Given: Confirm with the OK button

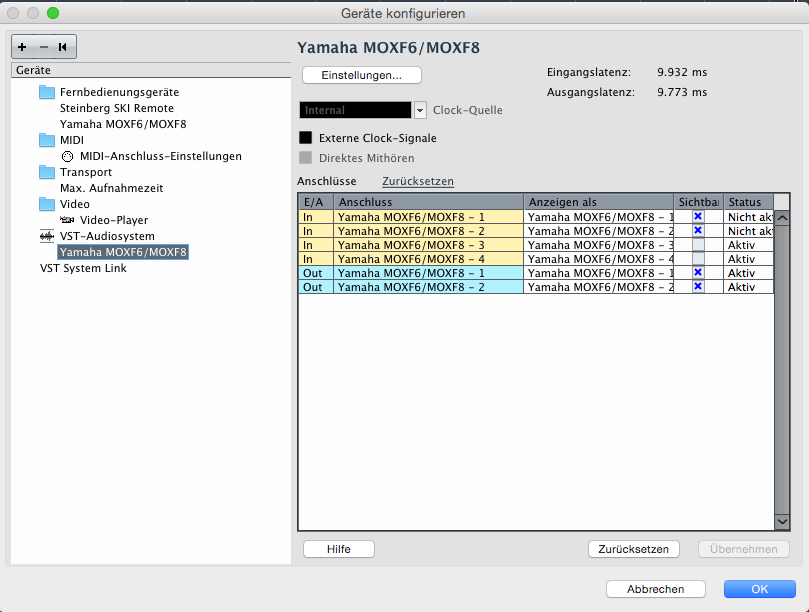Looking at the screenshot, I should (x=759, y=589).
